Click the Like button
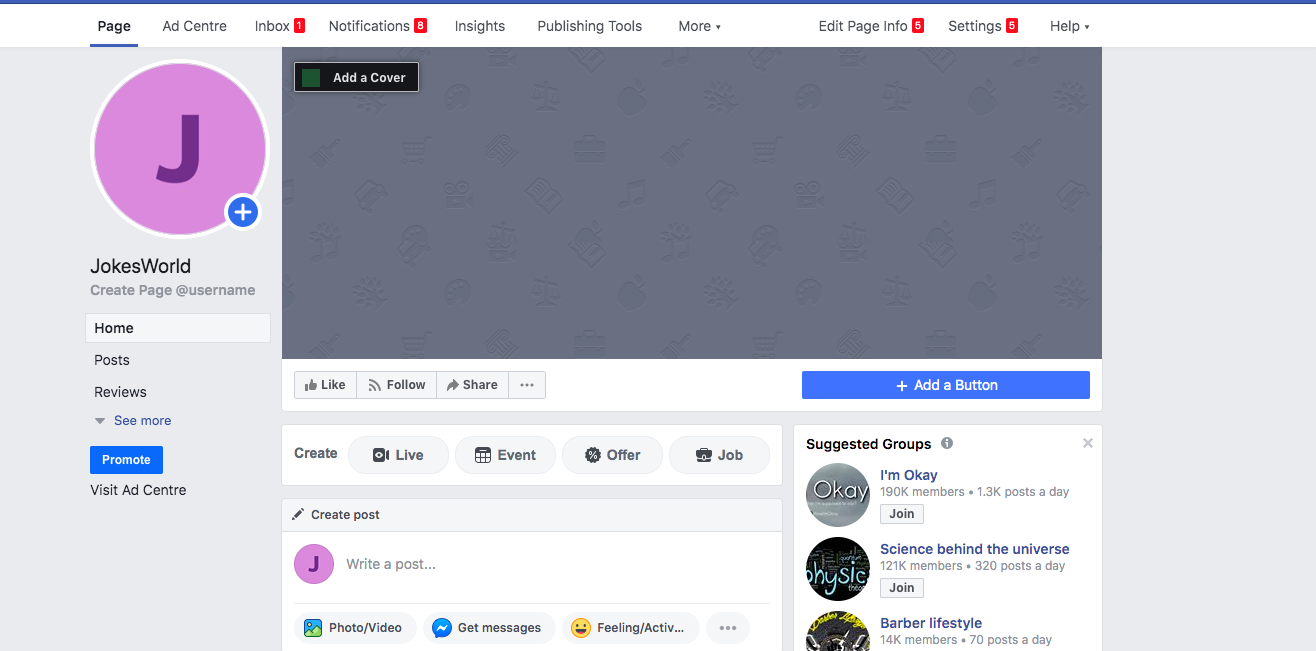This screenshot has height=651, width=1316. (x=325, y=385)
